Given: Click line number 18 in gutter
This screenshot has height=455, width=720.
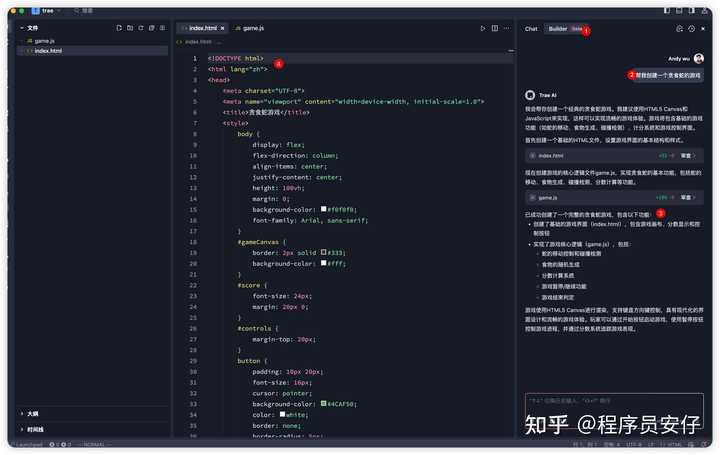Looking at the screenshot, I should [193, 242].
